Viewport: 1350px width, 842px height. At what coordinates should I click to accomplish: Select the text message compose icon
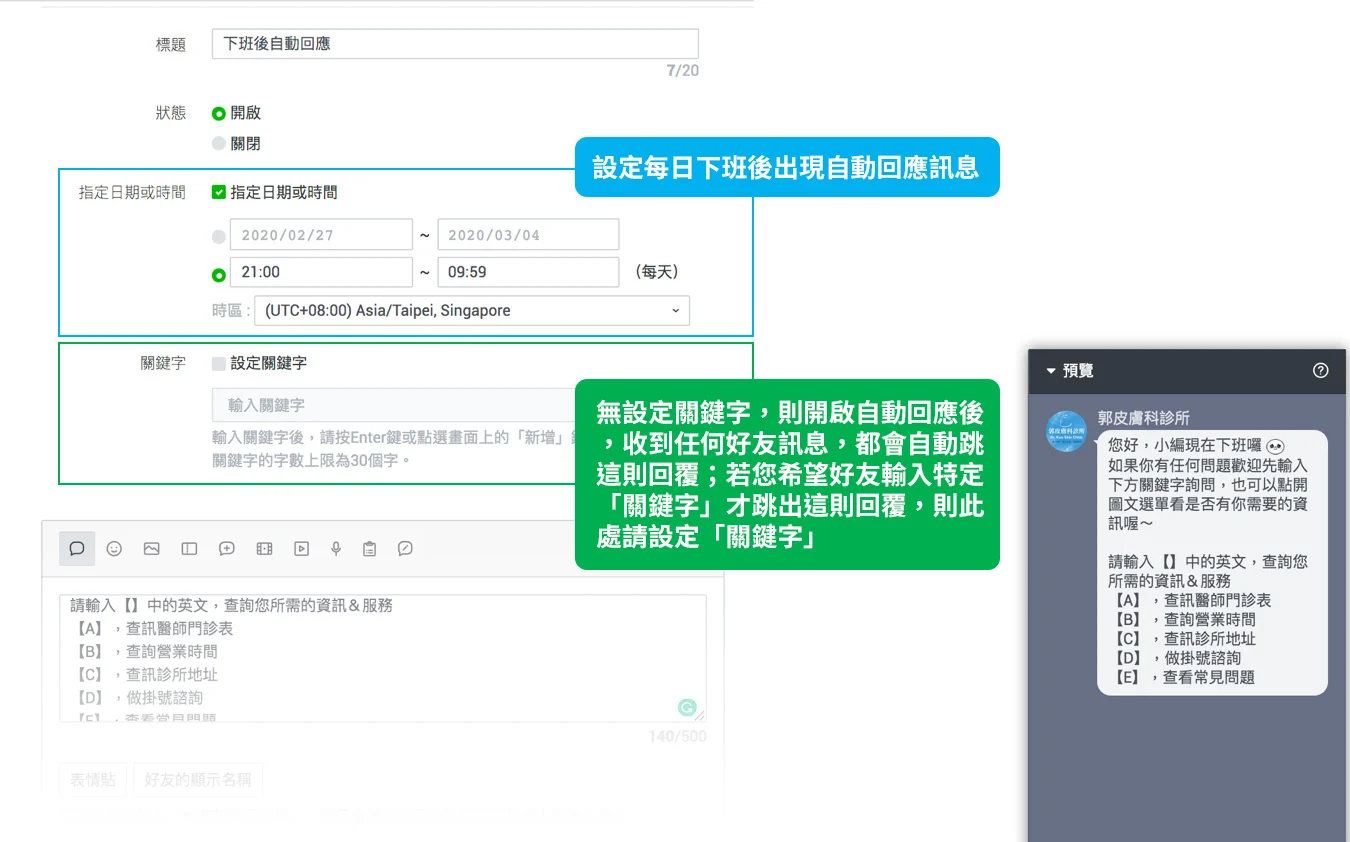[x=76, y=548]
